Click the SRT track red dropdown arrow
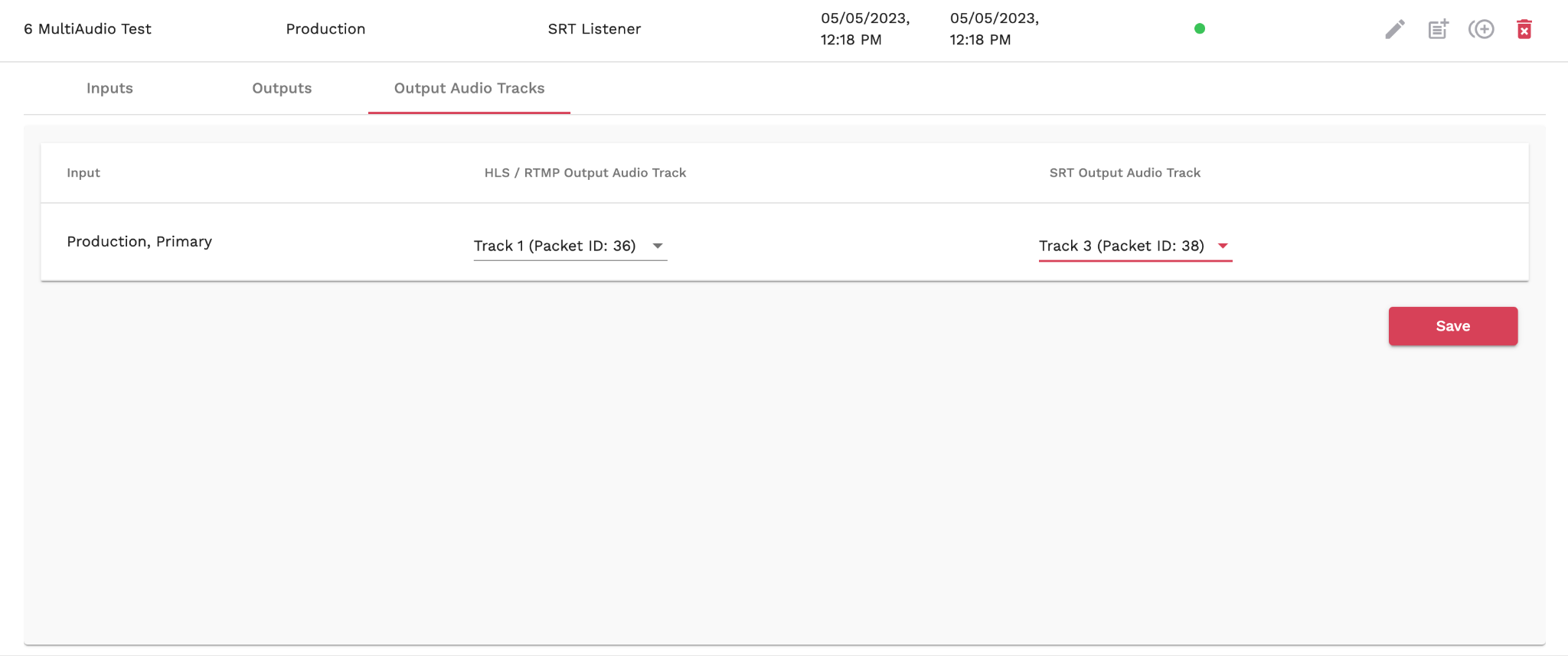This screenshot has width=1568, height=656. 1223,246
